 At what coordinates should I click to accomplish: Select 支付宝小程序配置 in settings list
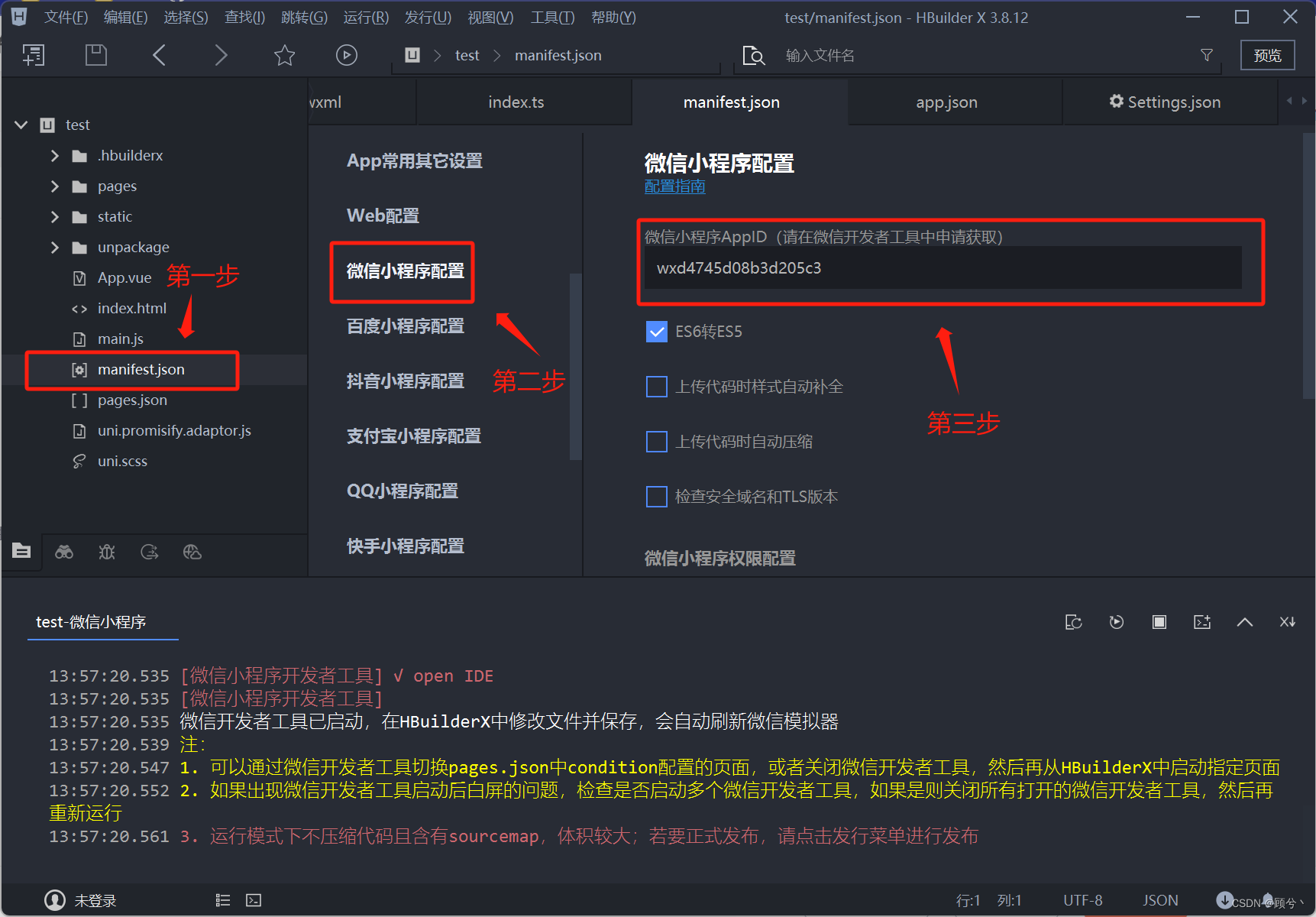413,436
